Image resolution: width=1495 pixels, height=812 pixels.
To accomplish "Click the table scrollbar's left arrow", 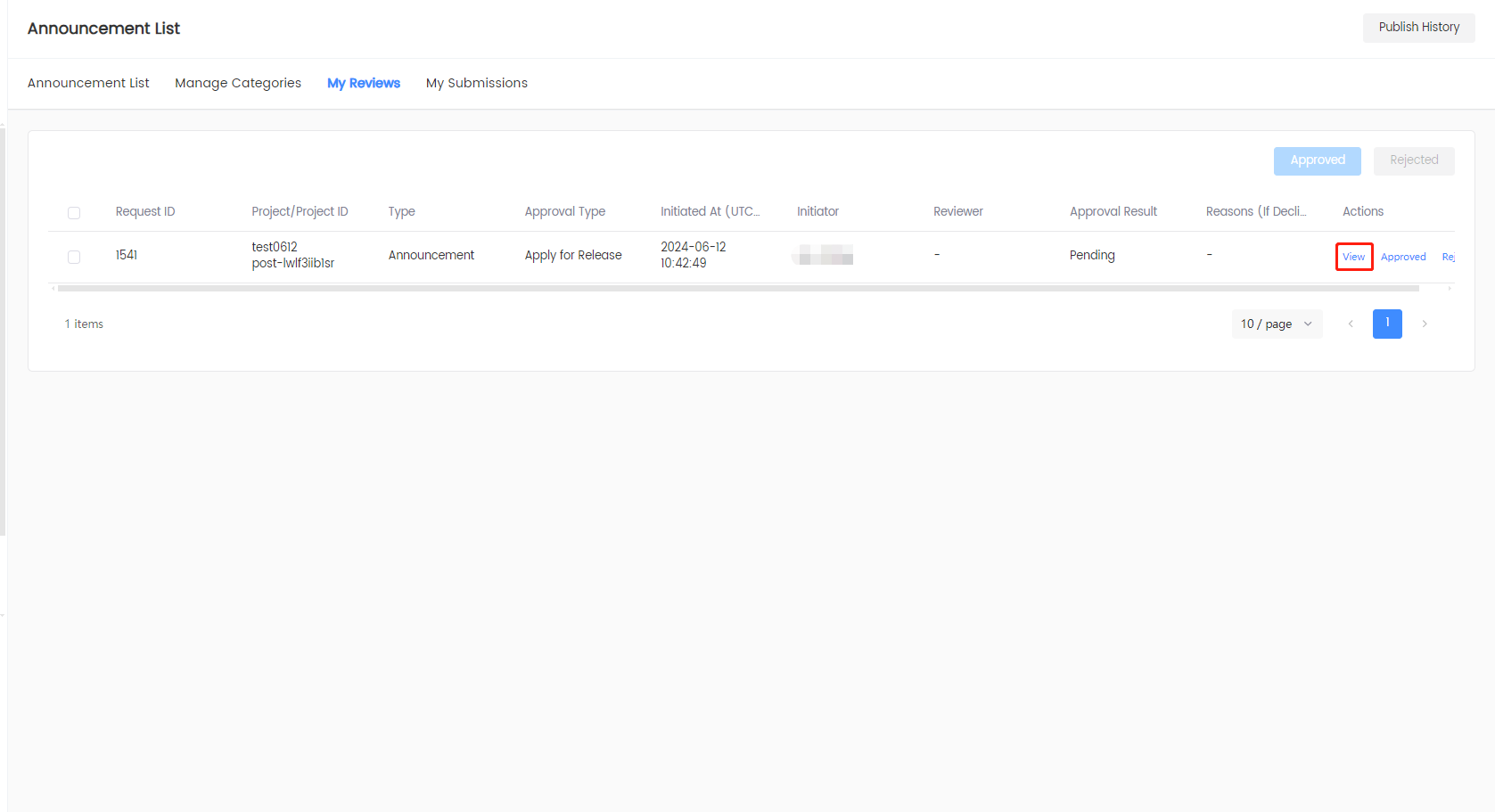I will [x=53, y=289].
